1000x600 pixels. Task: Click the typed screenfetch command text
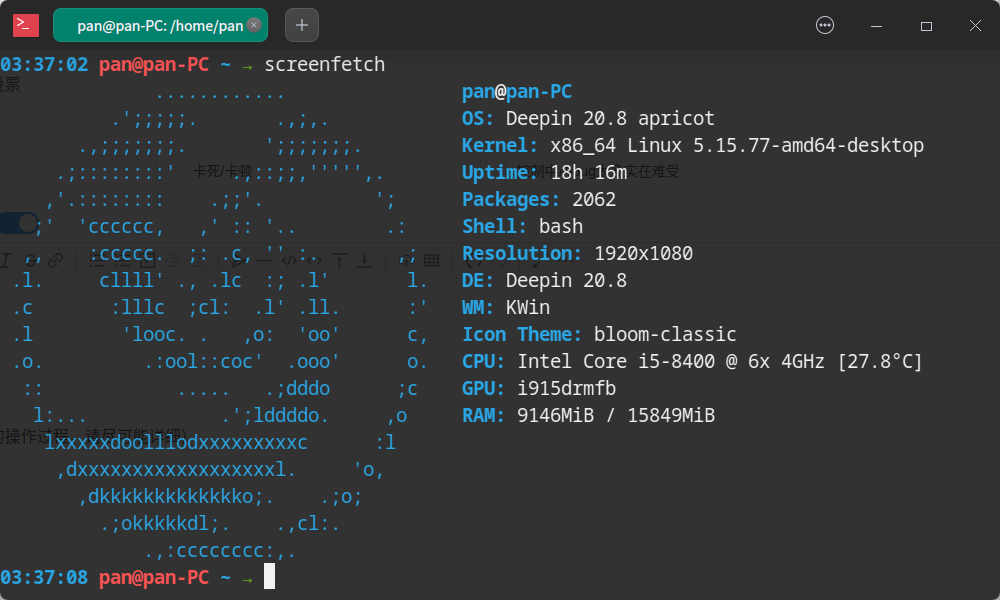324,65
